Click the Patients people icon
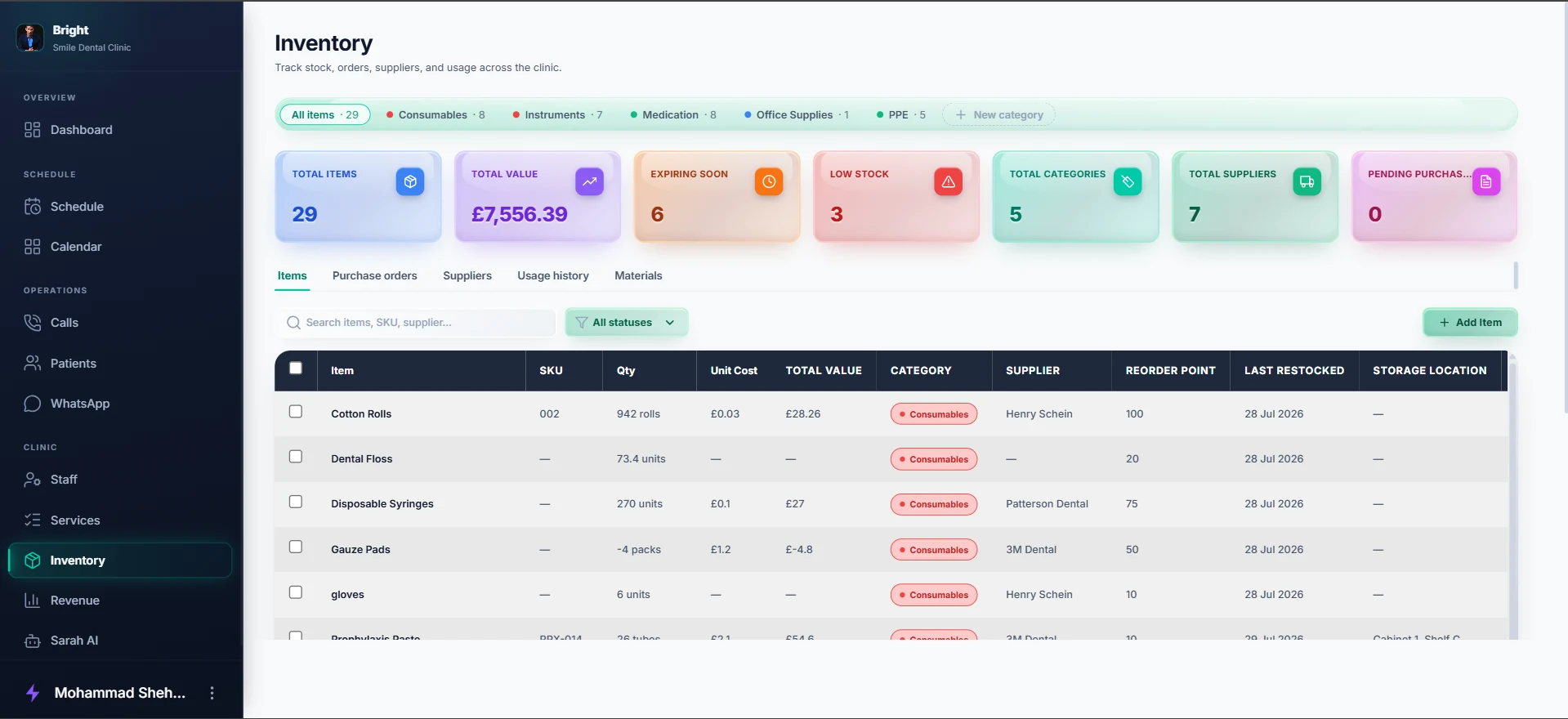This screenshot has height=719, width=1568. tap(33, 364)
